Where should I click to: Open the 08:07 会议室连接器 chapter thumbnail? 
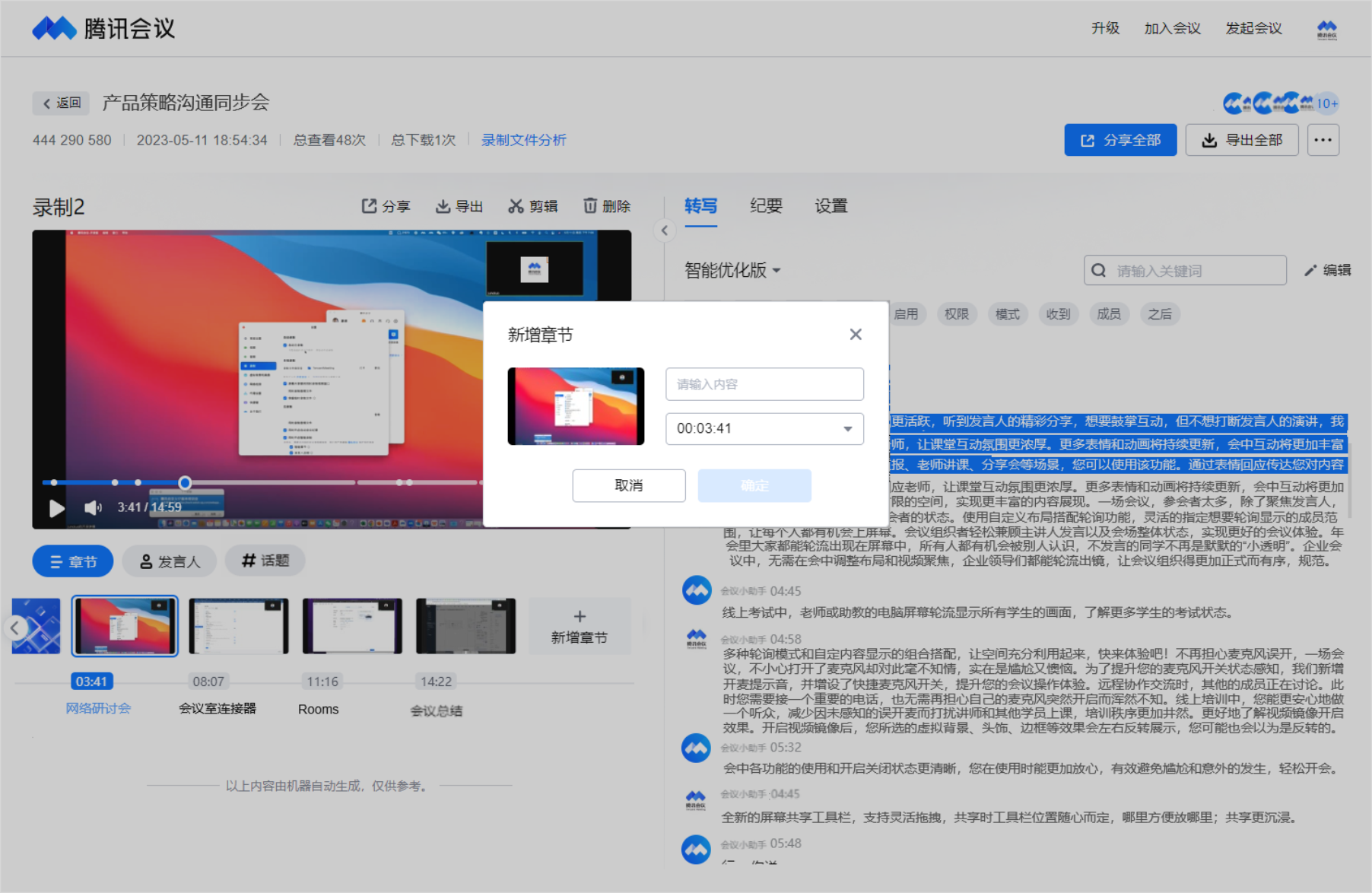click(239, 626)
